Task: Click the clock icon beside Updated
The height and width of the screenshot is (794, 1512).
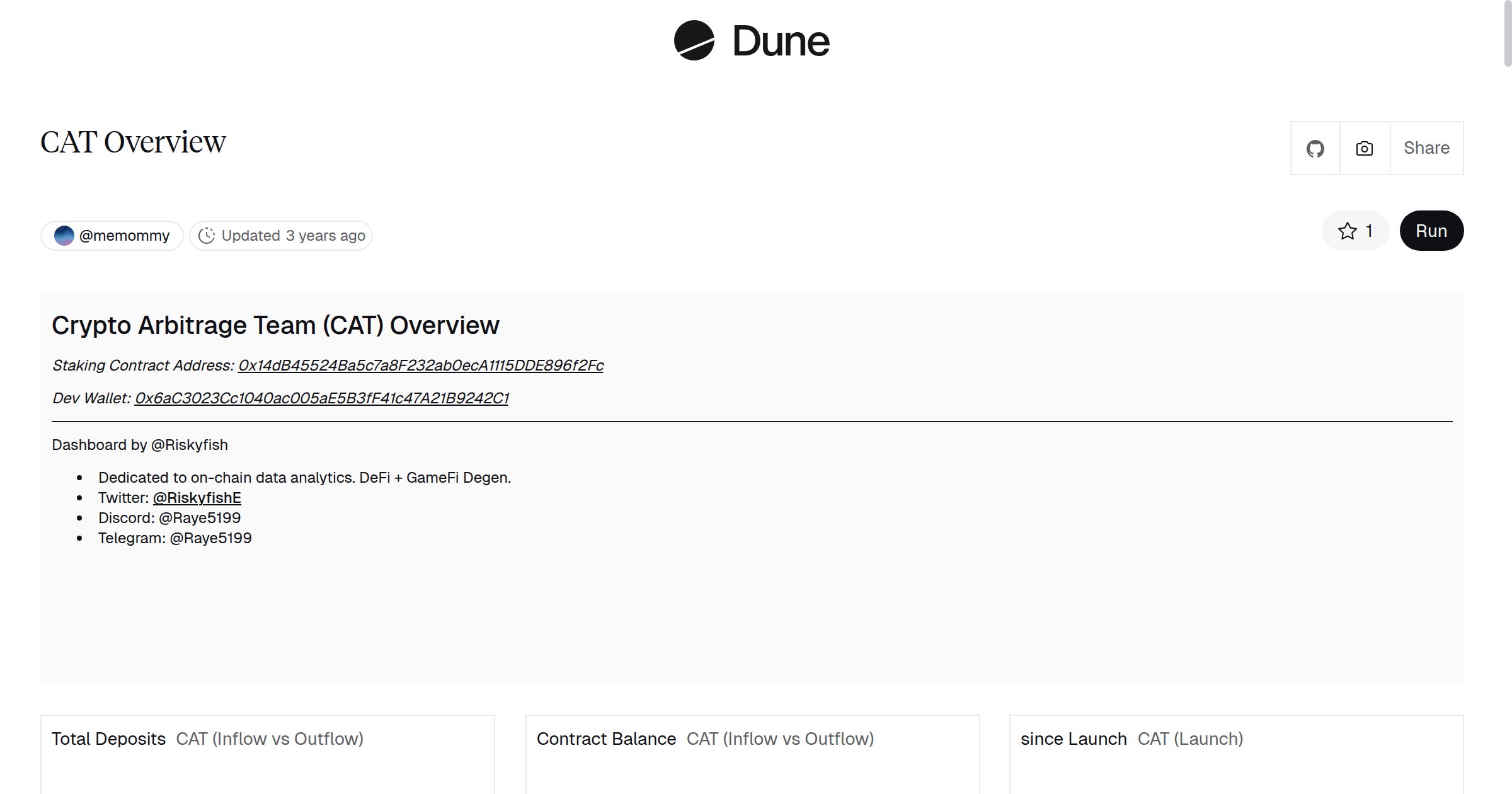Action: point(207,236)
